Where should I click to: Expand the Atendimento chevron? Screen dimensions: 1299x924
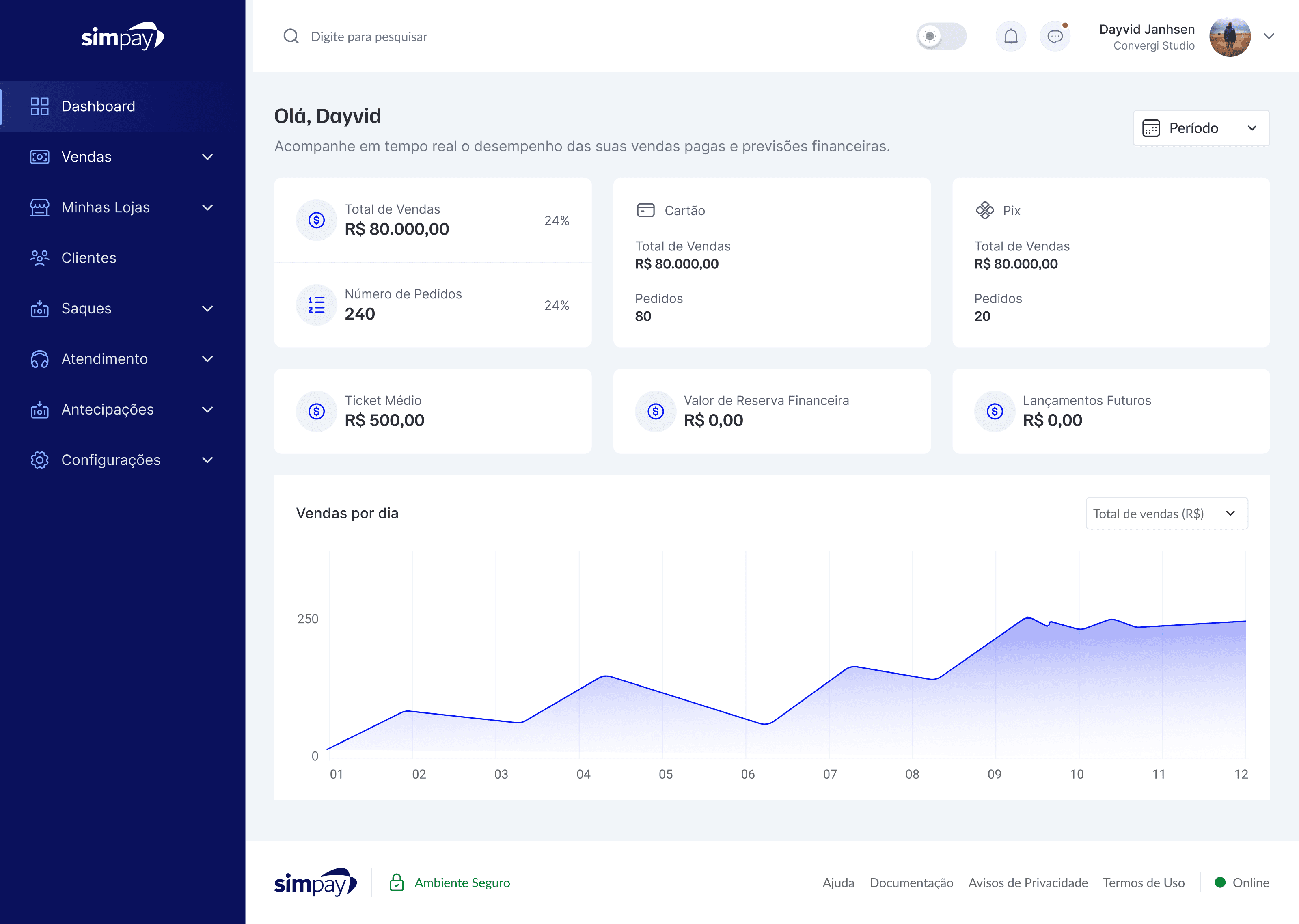tap(207, 359)
